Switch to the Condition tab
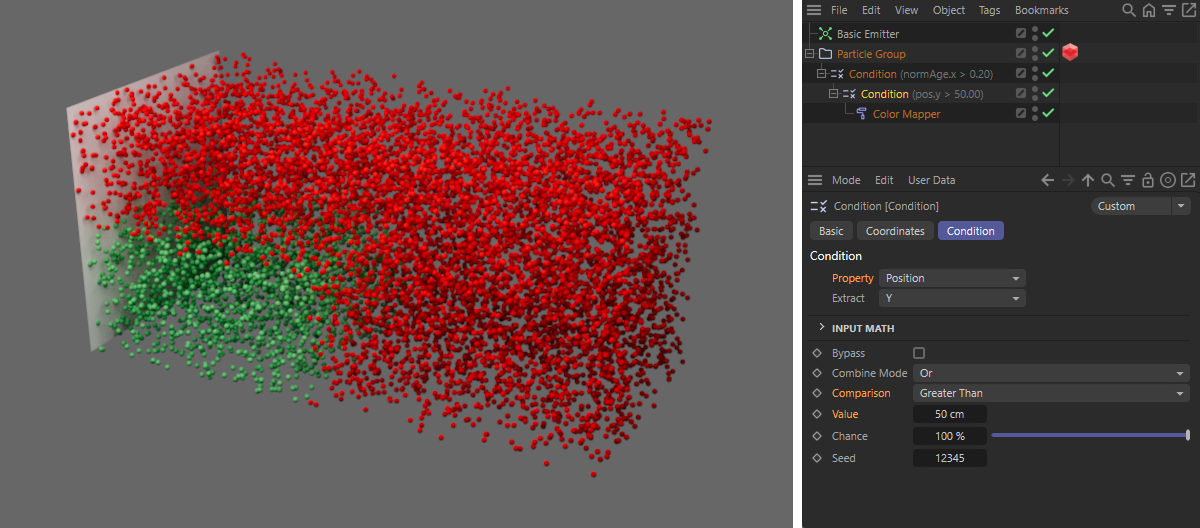Viewport: 1200px width, 528px height. point(970,231)
